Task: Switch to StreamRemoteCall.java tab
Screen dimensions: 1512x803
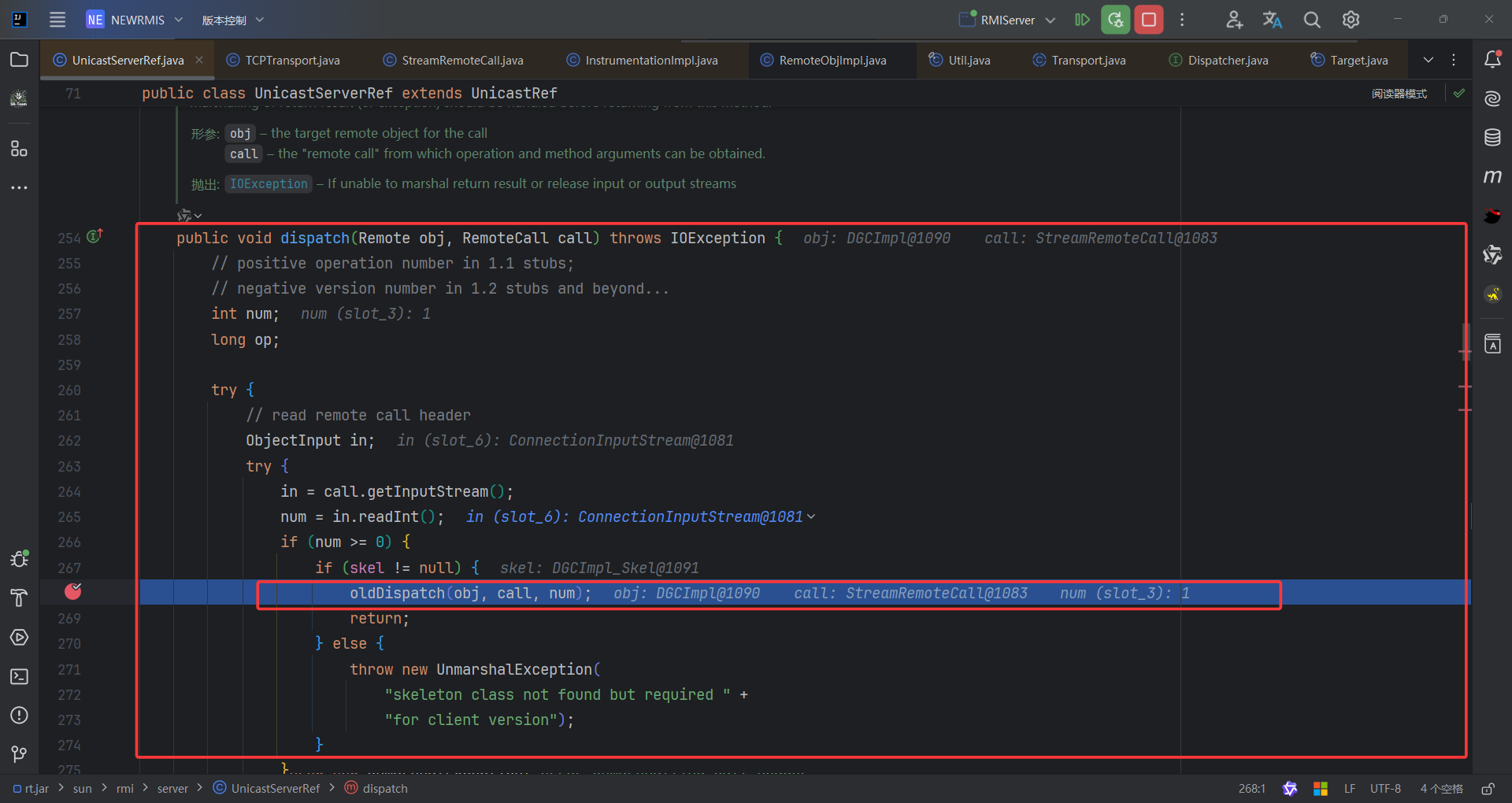Action: 454,60
